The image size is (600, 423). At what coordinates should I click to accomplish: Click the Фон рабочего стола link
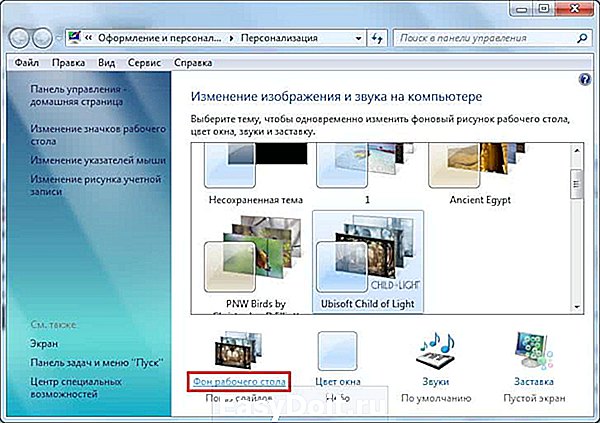[x=239, y=382]
